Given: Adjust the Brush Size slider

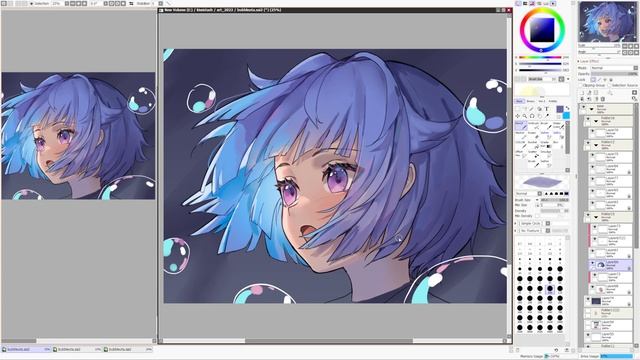Looking at the screenshot, I should tap(554, 200).
